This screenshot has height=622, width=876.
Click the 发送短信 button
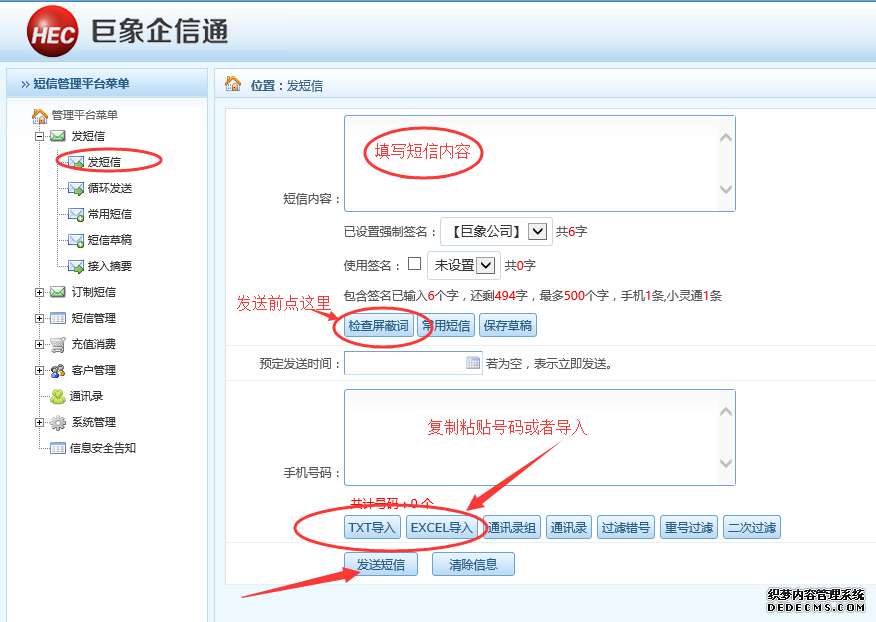coord(380,564)
